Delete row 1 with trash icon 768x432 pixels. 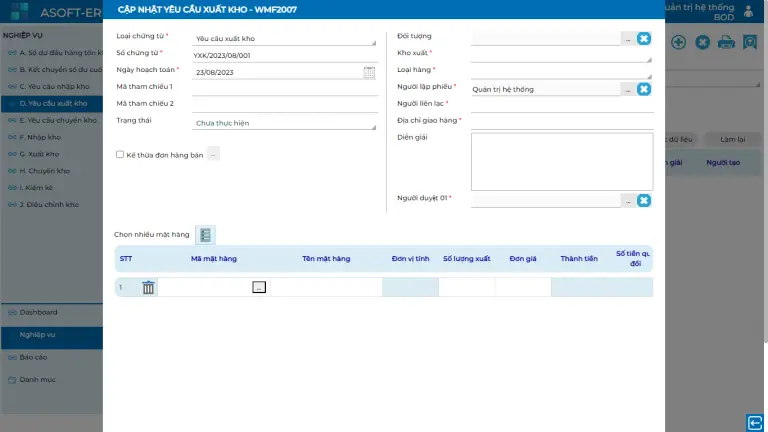tap(148, 288)
